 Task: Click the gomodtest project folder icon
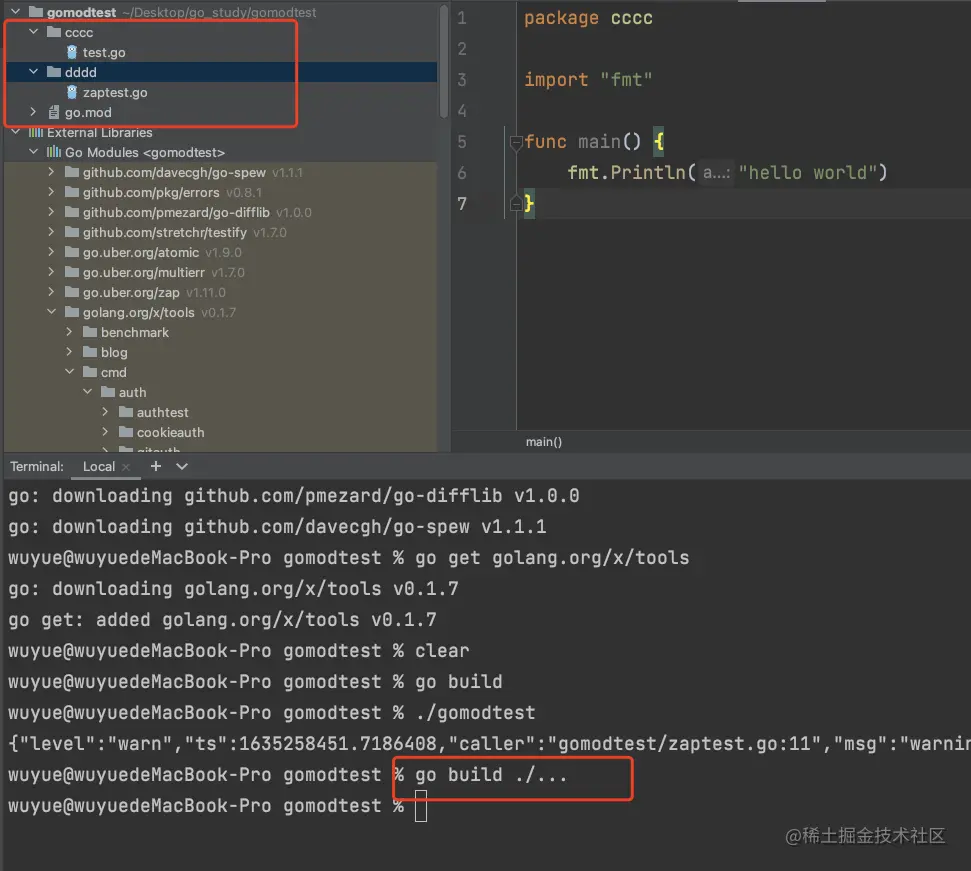(36, 12)
